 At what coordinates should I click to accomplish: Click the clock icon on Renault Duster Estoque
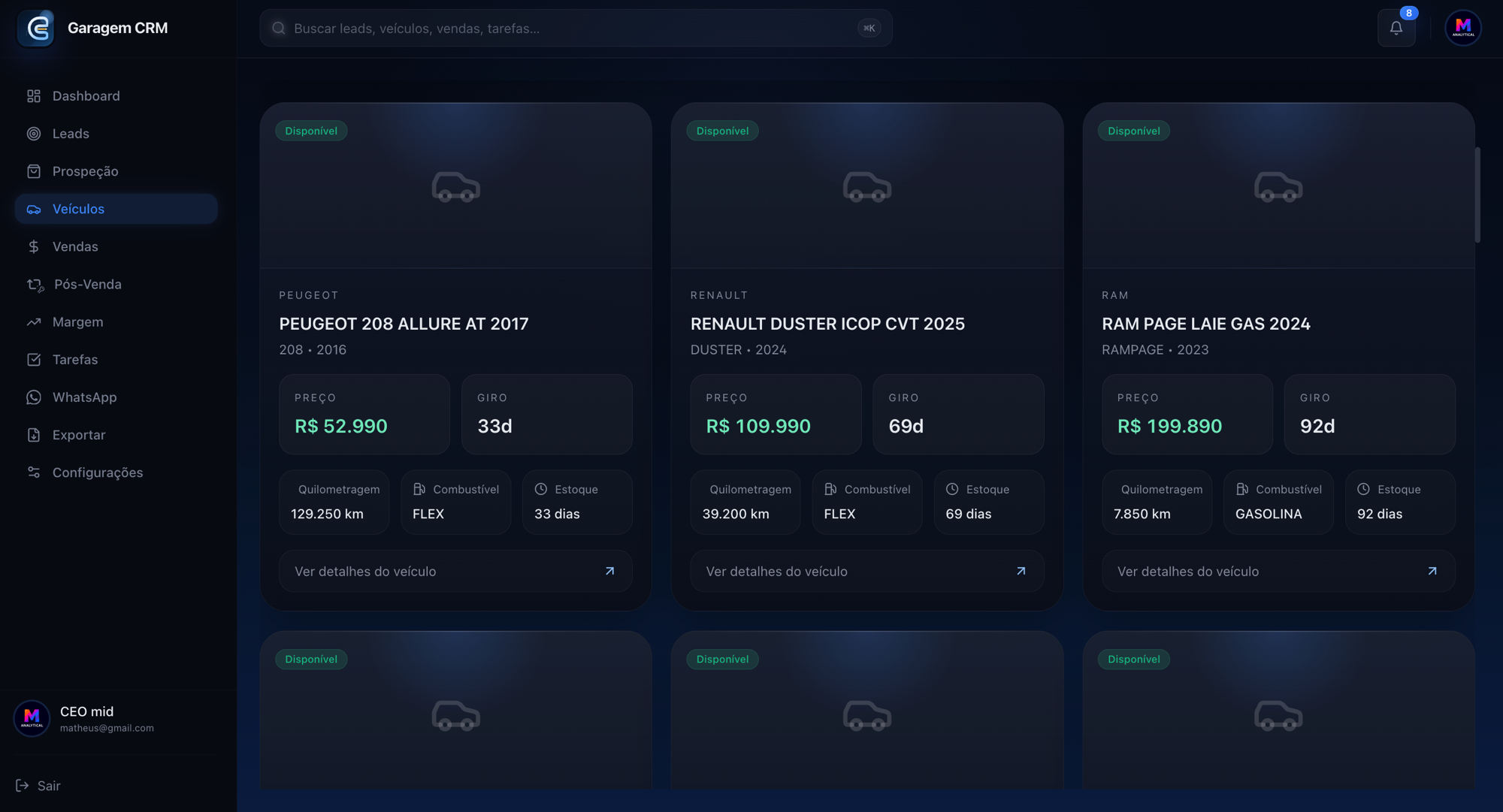click(952, 489)
